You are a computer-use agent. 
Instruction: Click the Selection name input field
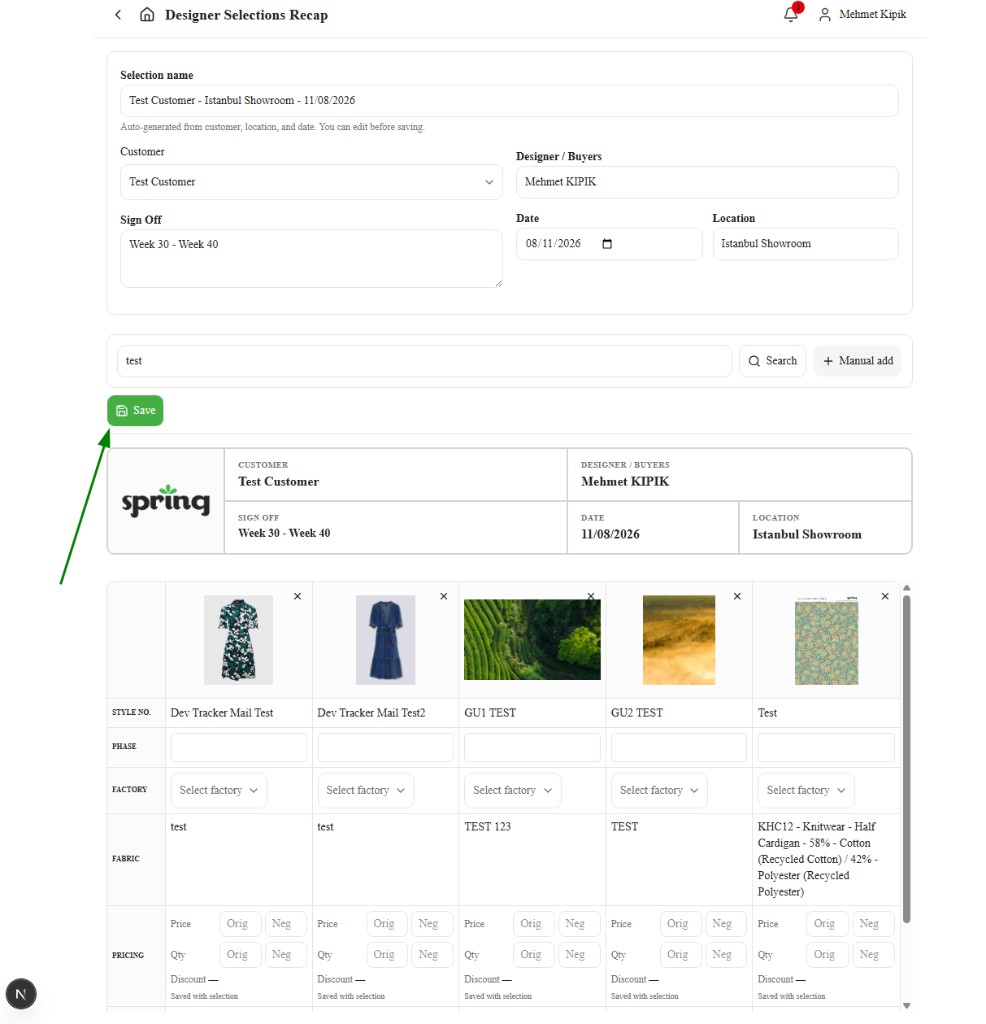pyautogui.click(x=509, y=101)
